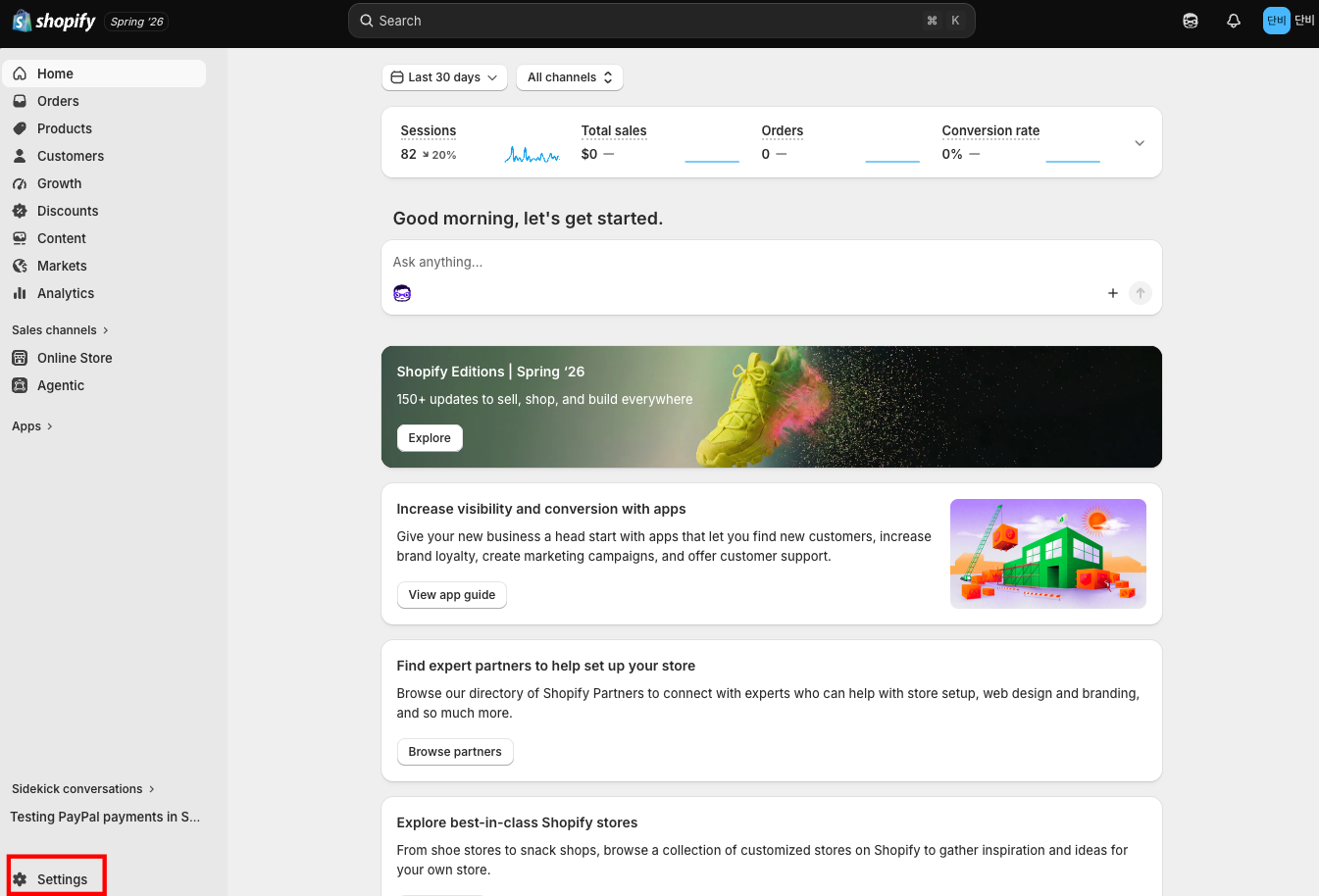Click the Content icon in sidebar
1319x896 pixels.
tap(20, 238)
